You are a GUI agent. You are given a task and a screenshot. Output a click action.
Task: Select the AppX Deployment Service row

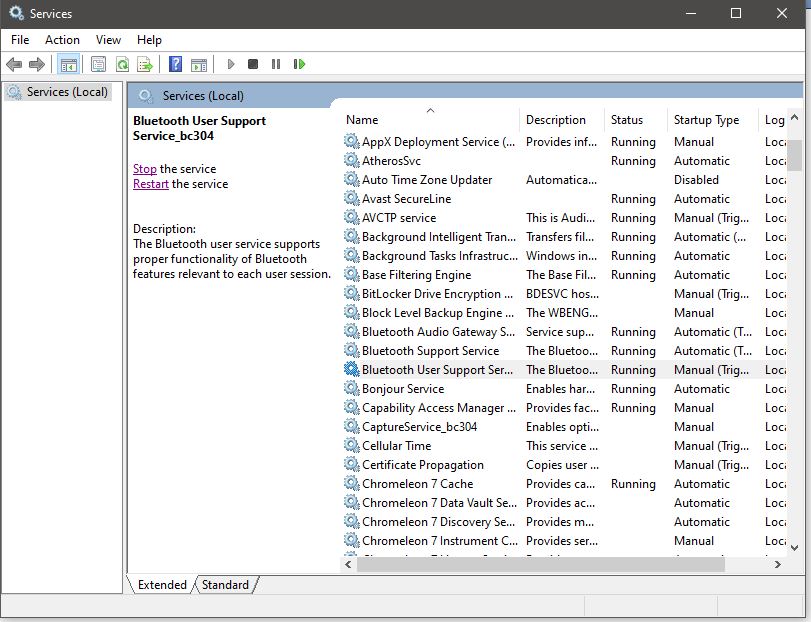pos(564,142)
